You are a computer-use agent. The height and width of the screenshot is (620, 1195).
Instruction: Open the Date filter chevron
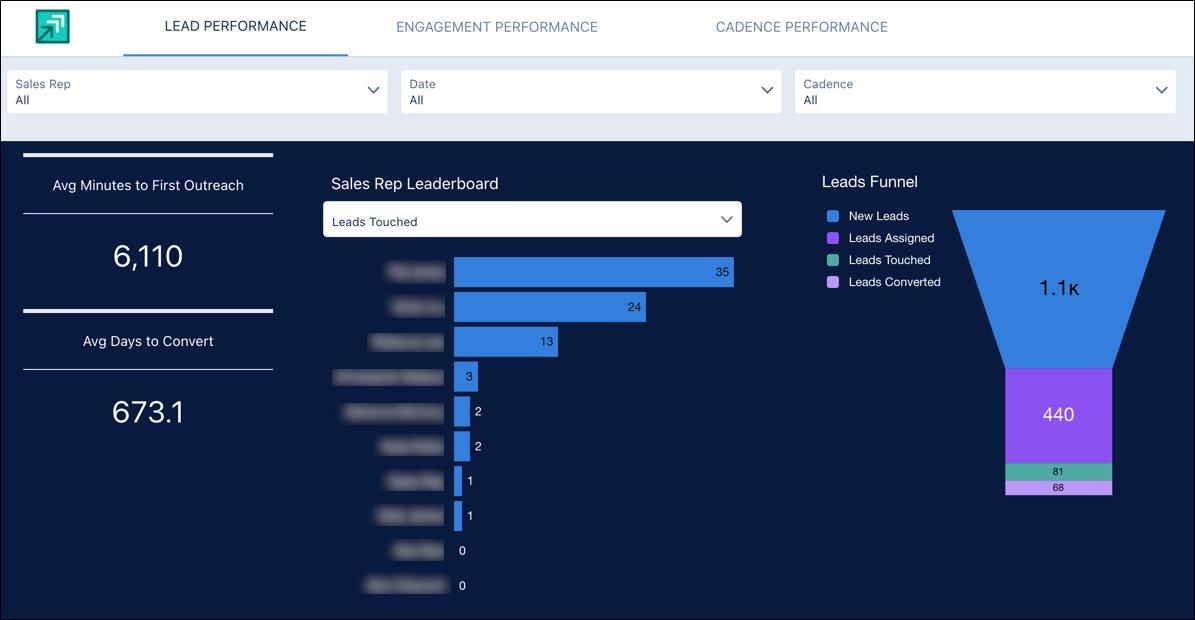[x=767, y=91]
